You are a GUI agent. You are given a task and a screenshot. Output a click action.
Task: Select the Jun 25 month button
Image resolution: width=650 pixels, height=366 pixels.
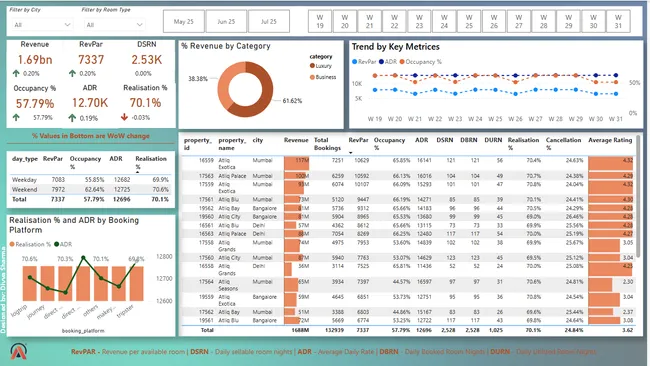pyautogui.click(x=226, y=22)
